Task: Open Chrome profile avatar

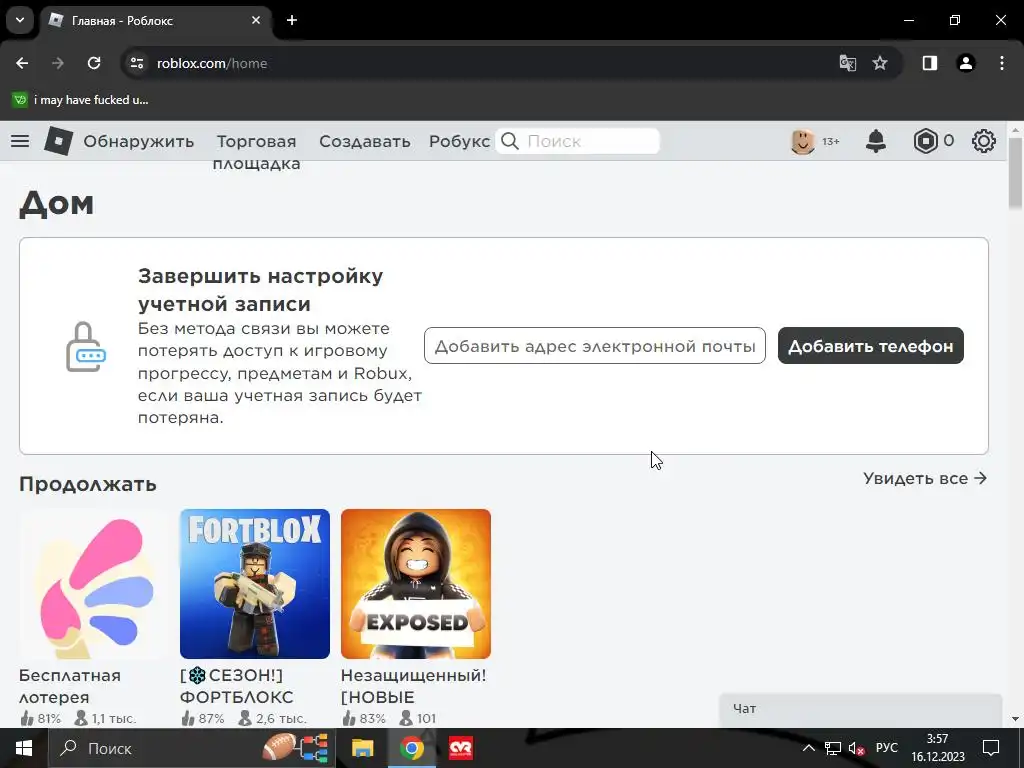Action: coord(966,63)
